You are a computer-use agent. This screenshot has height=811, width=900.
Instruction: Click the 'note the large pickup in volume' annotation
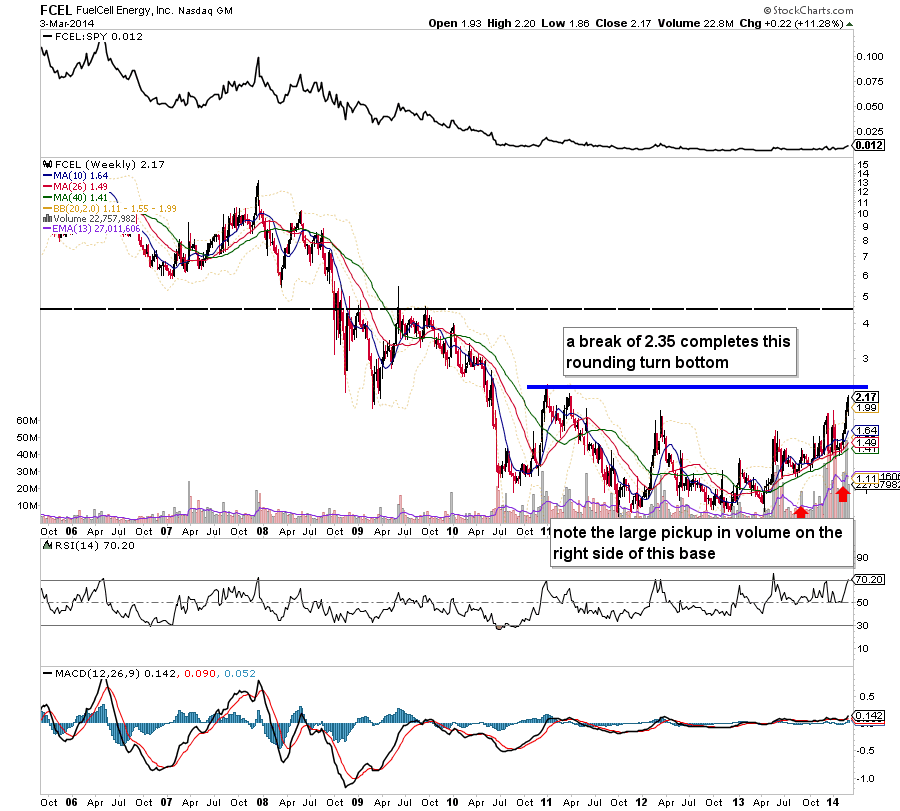tap(701, 543)
